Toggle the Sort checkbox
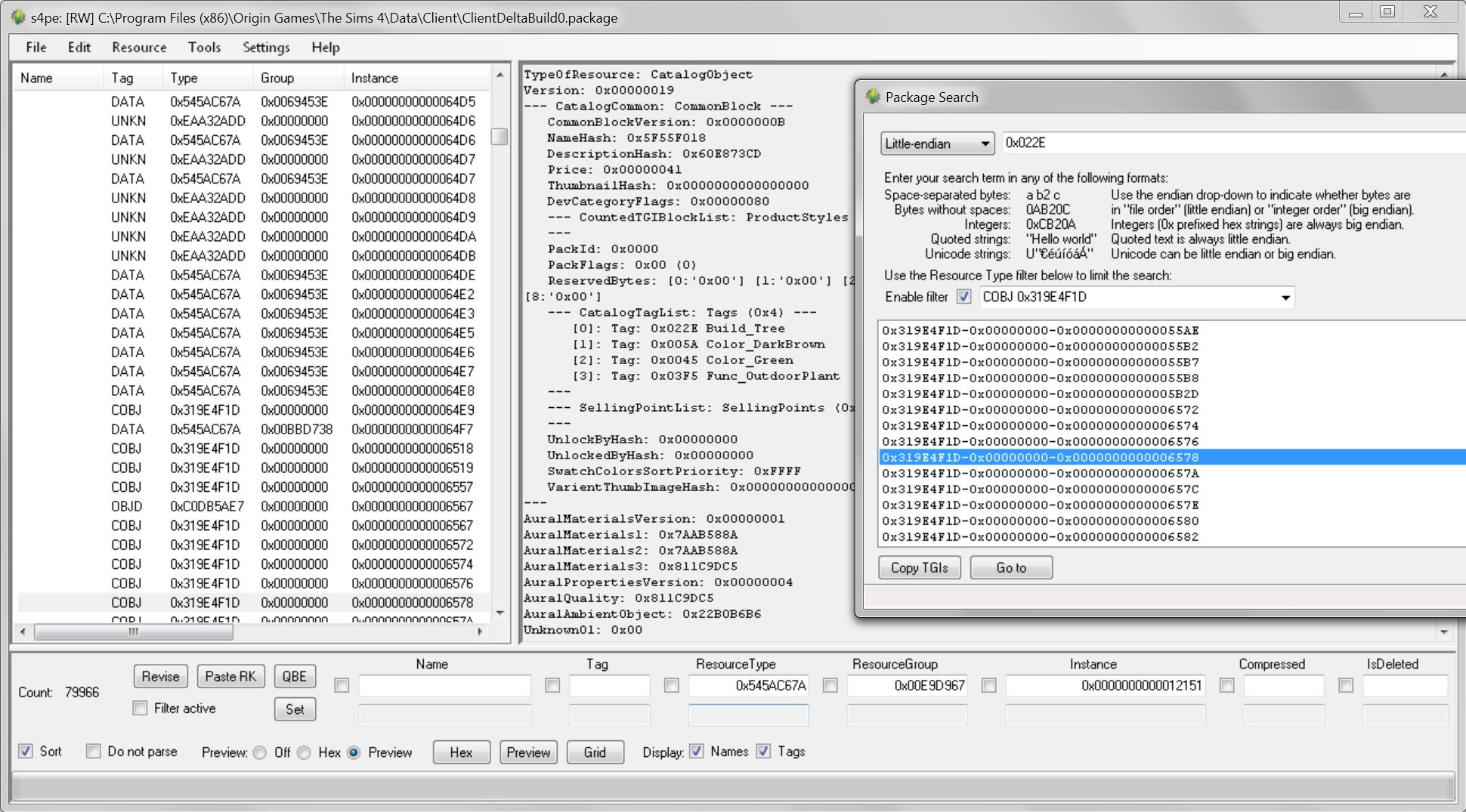1466x812 pixels. 26,751
